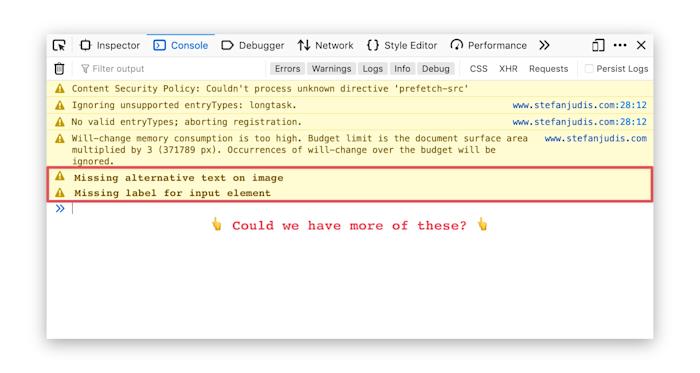The width and height of the screenshot is (700, 373).
Task: Toggle the Debug filter
Action: tap(436, 69)
